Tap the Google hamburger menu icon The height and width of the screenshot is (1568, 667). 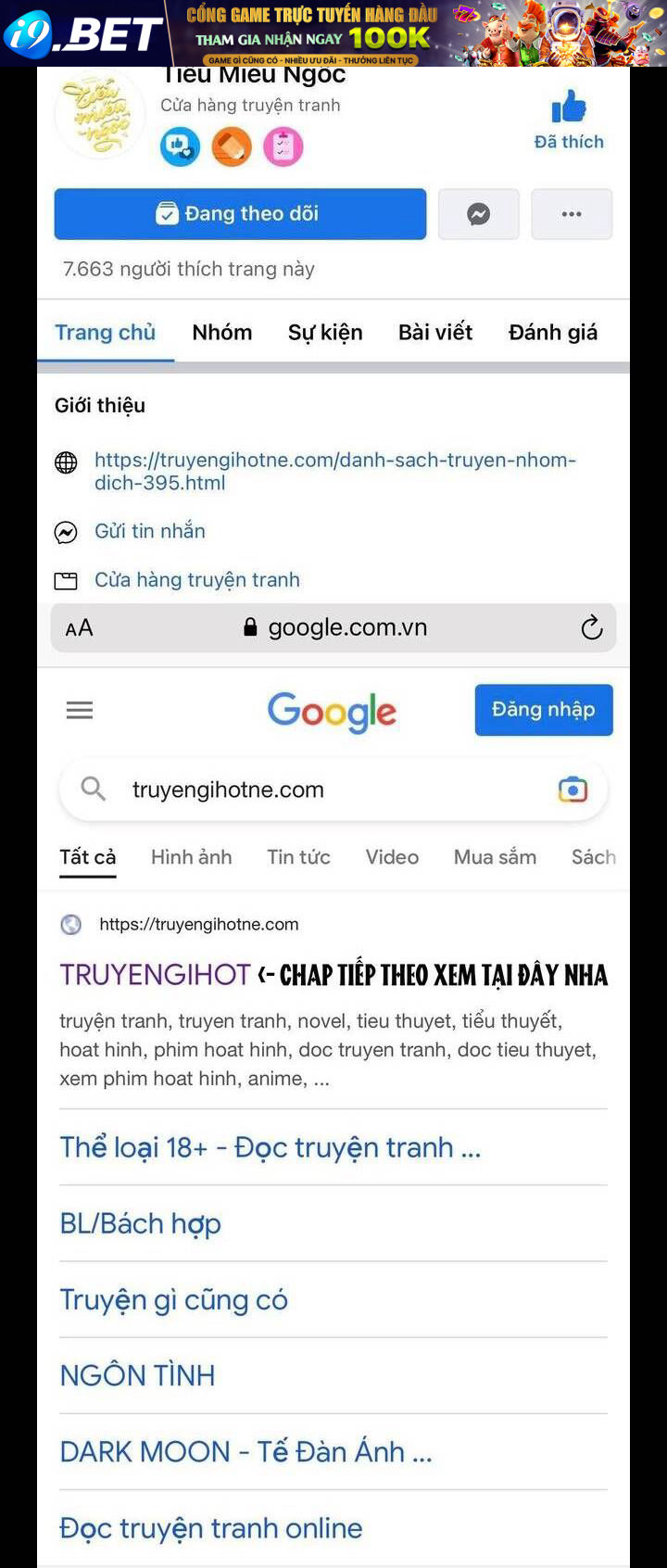click(80, 710)
